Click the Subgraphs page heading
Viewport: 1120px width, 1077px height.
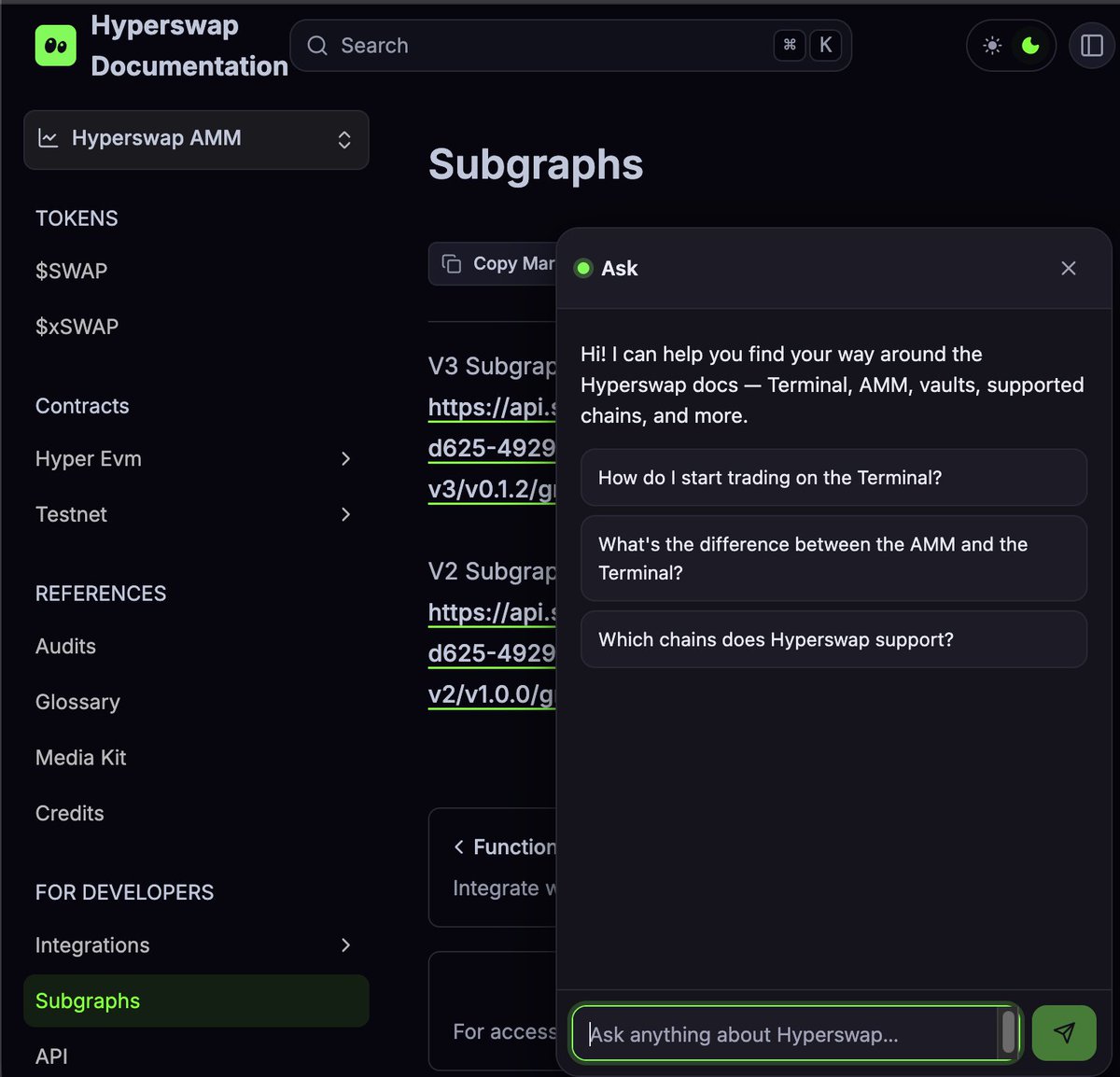[536, 164]
